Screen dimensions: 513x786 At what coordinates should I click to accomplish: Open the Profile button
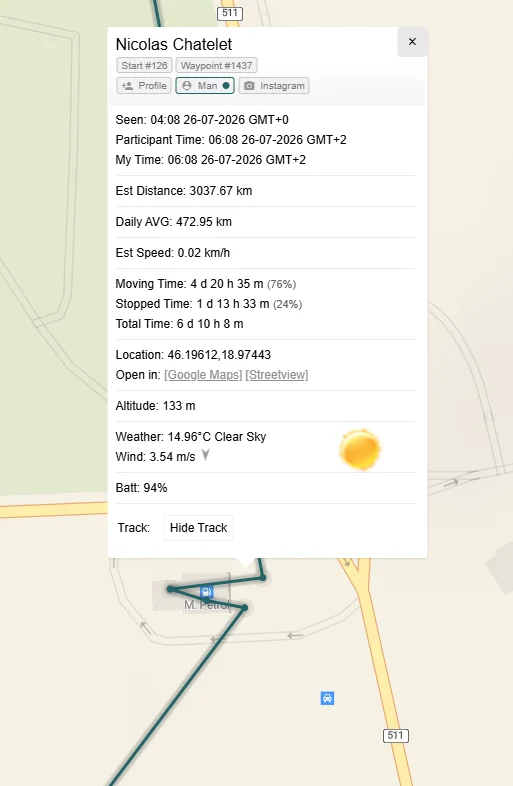[x=144, y=86]
